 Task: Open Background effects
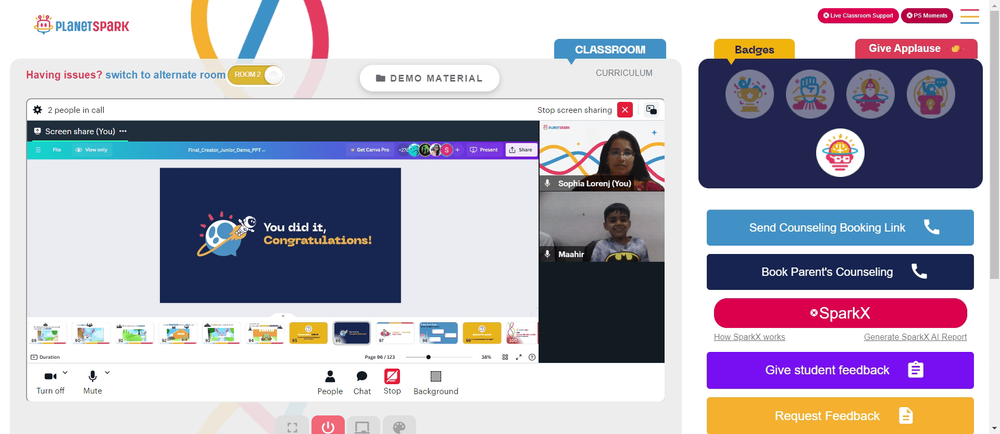[436, 383]
